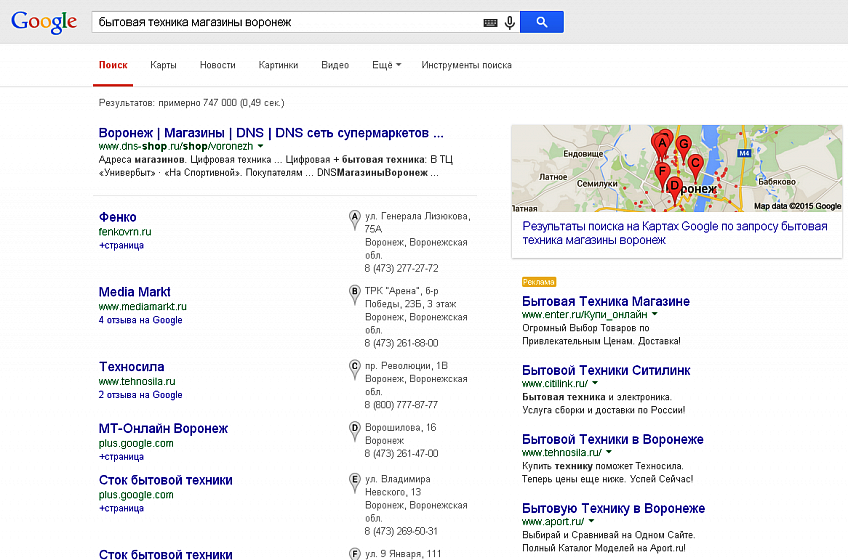
Task: Open 4 отзыва на Google for Media Markt
Action: click(141, 320)
